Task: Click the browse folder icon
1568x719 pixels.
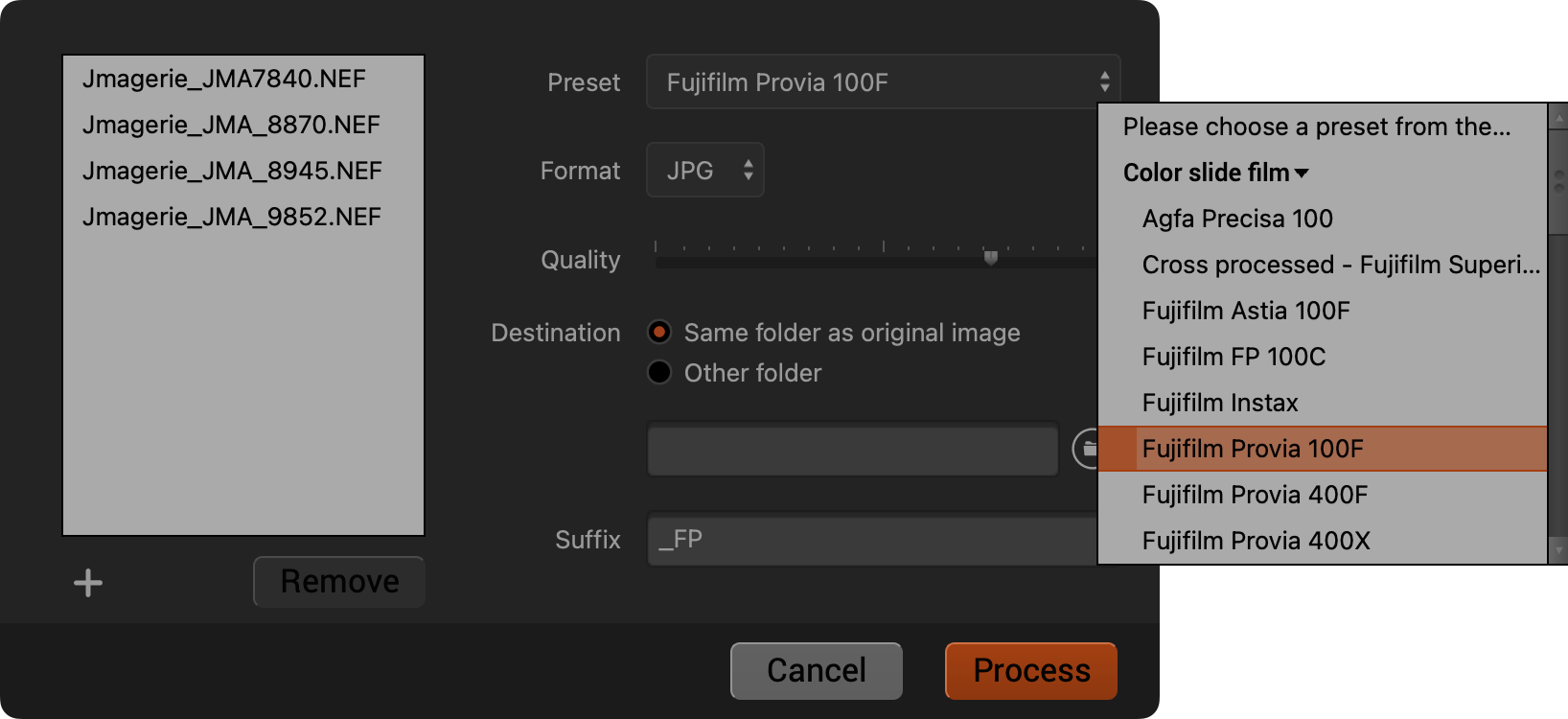Action: tap(1086, 449)
